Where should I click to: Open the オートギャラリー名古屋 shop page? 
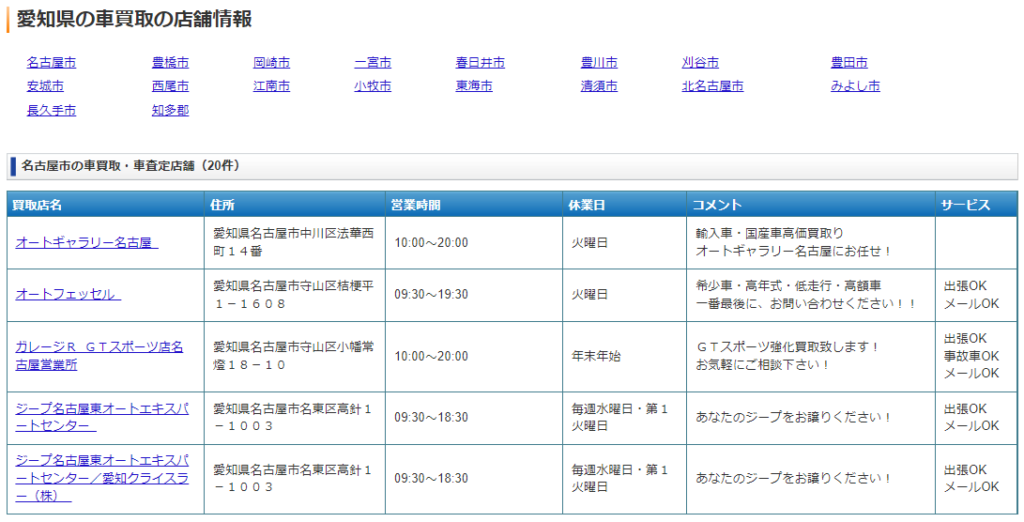tap(86, 243)
